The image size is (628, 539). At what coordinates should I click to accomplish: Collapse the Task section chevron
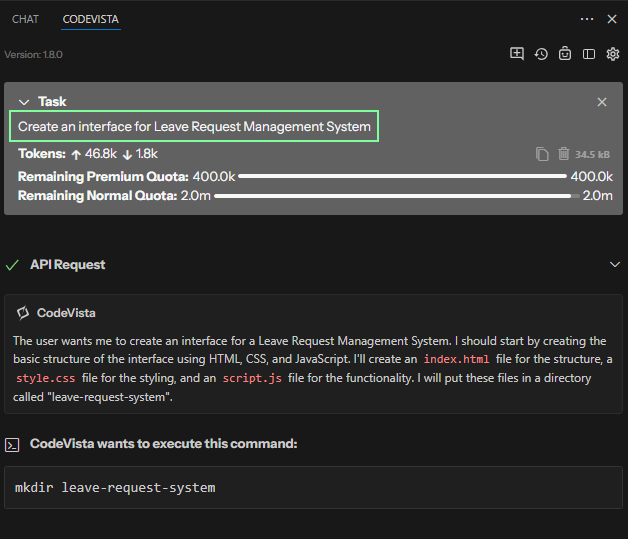pos(24,102)
